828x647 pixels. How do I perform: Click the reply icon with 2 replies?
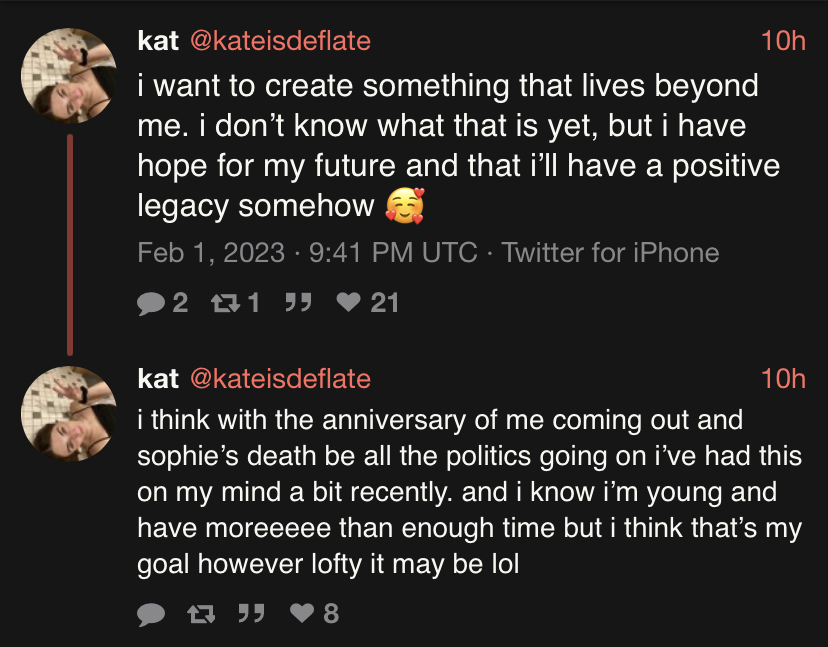[150, 302]
